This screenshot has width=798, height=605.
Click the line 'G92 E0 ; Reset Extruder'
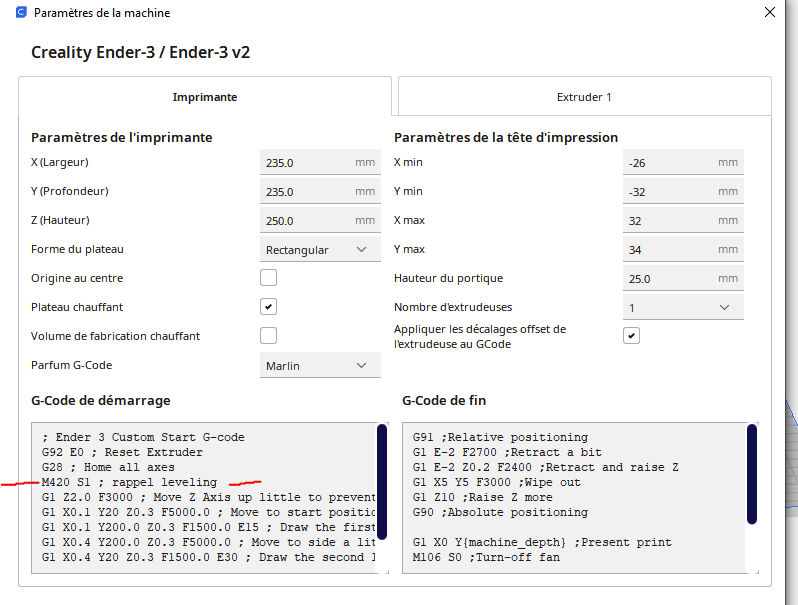pos(122,452)
